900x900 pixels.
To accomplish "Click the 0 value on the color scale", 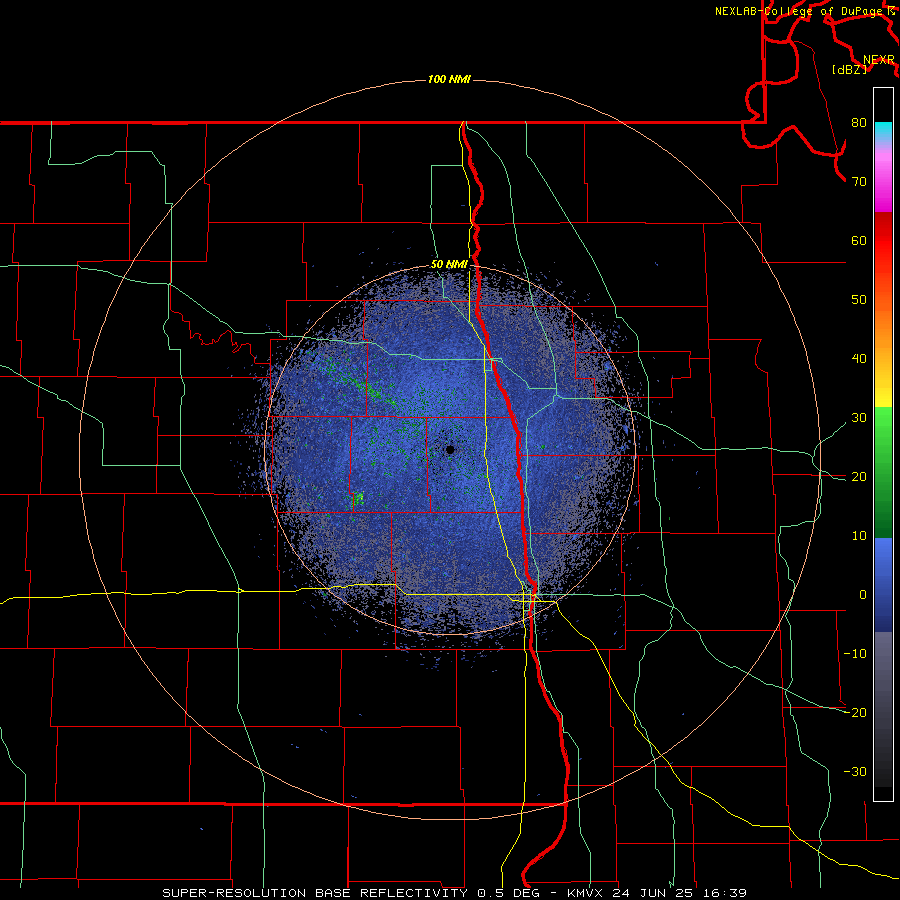I will [863, 595].
